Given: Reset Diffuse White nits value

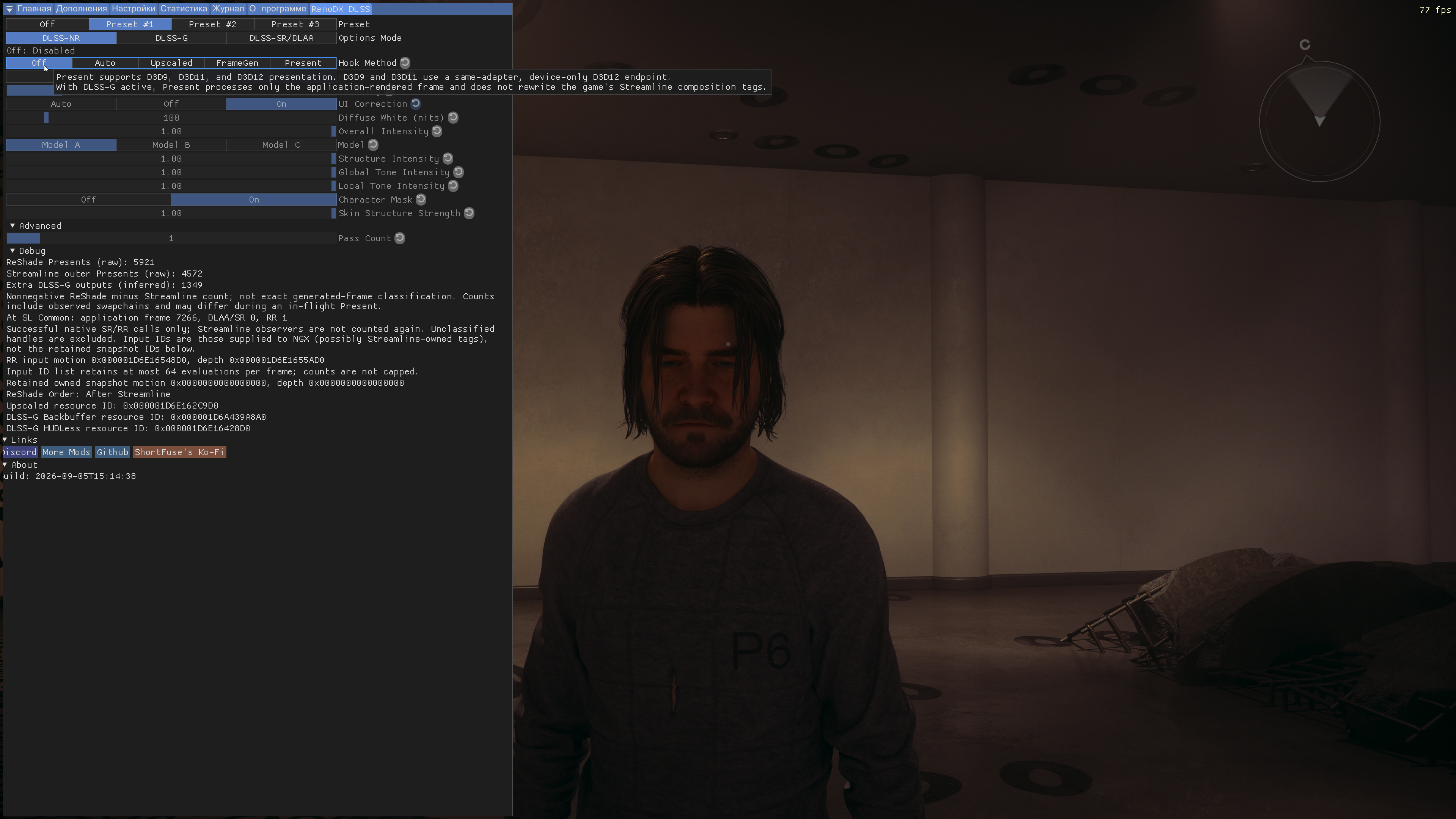Looking at the screenshot, I should click(x=453, y=118).
